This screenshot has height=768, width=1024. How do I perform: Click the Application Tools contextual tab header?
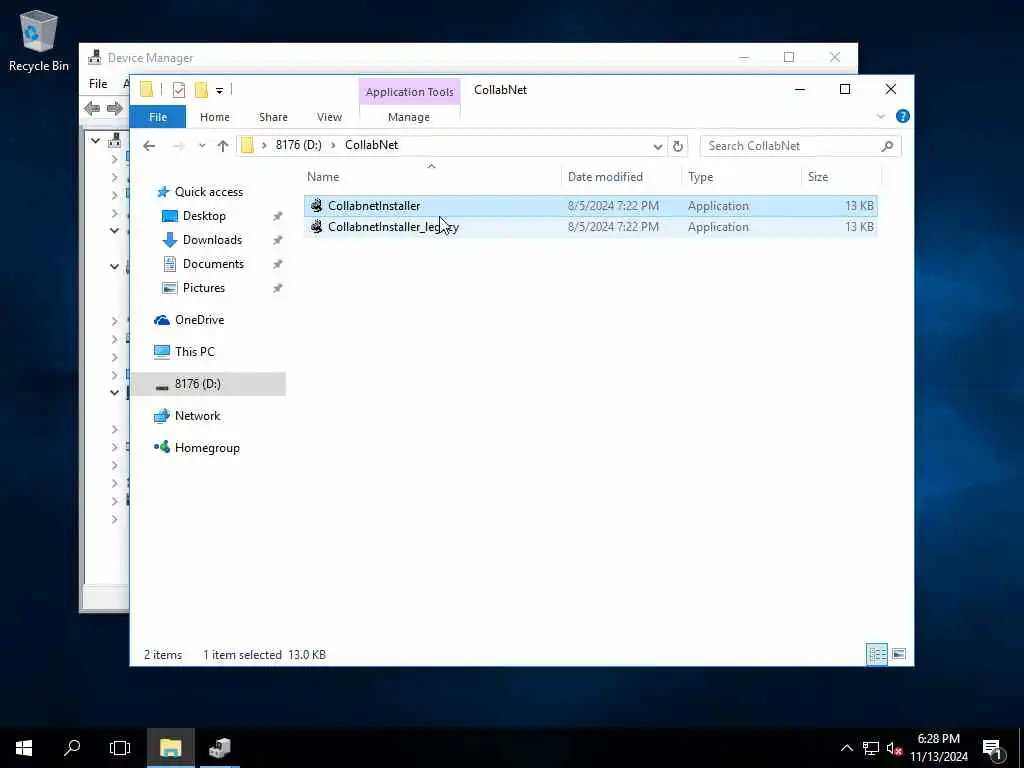[x=409, y=92]
